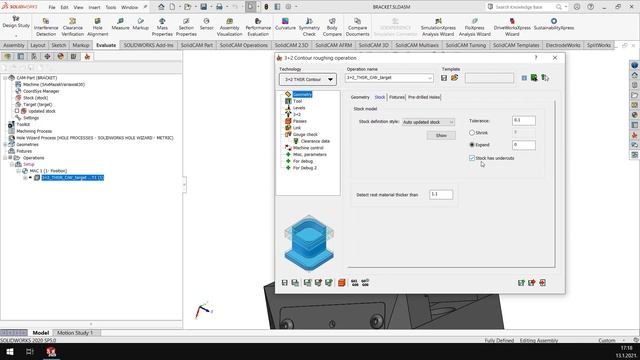
Task: Click the Expand value input field
Action: click(524, 145)
